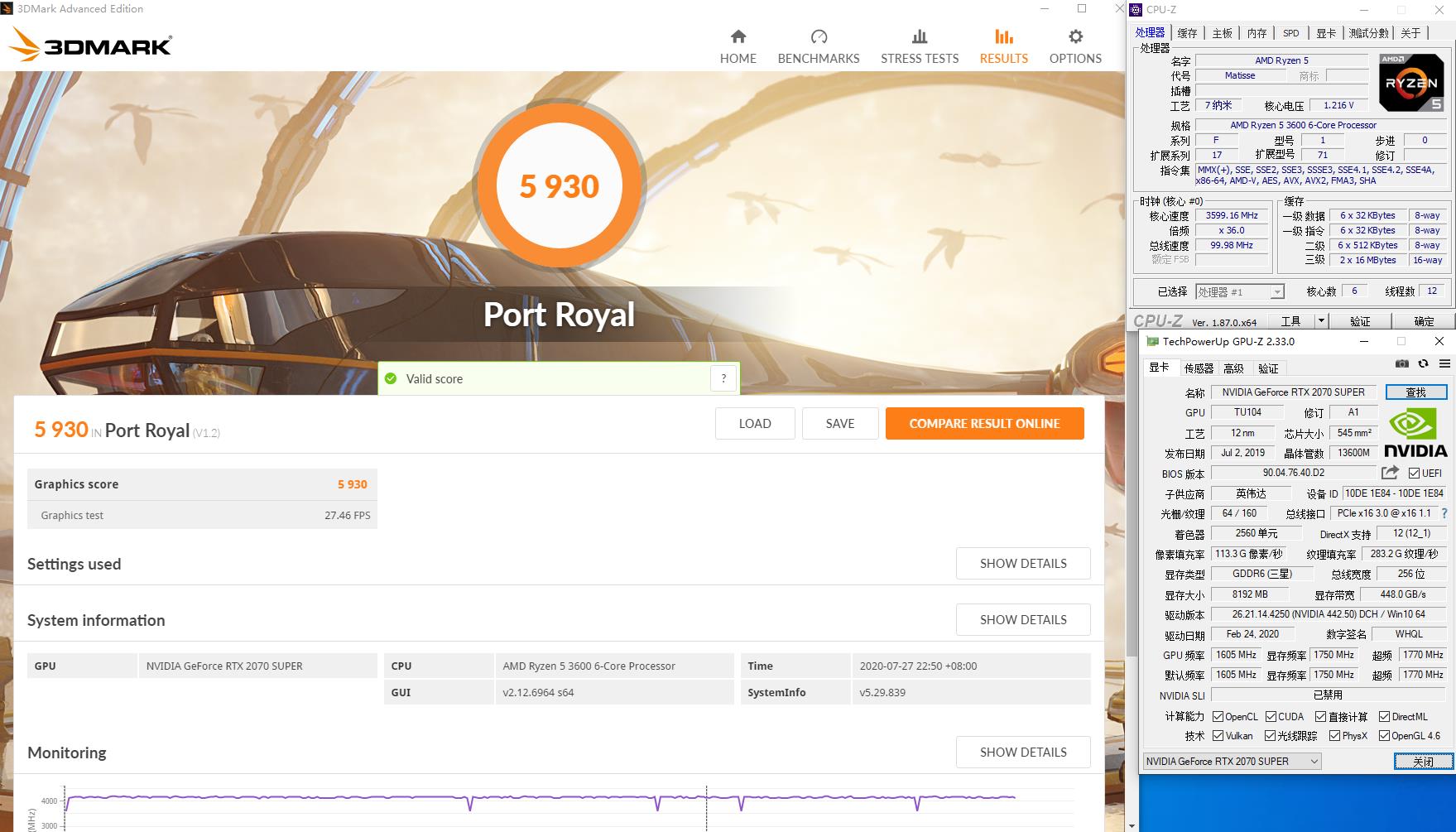Viewport: 1456px width, 832px height.
Task: Click the BIOS export share icon
Action: pos(1390,473)
